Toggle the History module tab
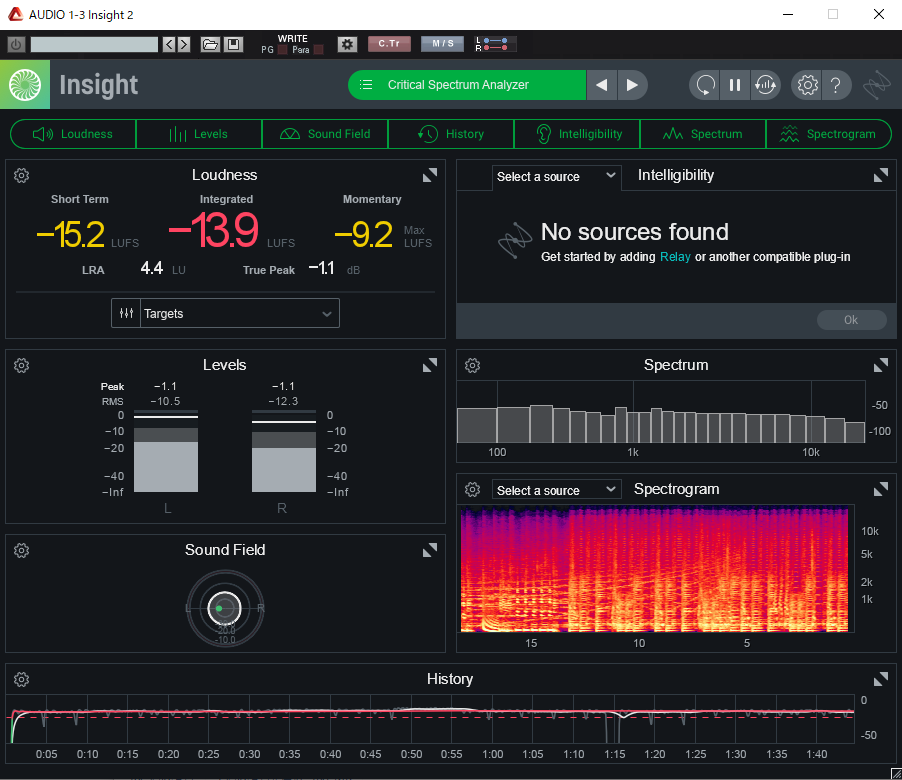The height and width of the screenshot is (780, 902). coord(451,134)
